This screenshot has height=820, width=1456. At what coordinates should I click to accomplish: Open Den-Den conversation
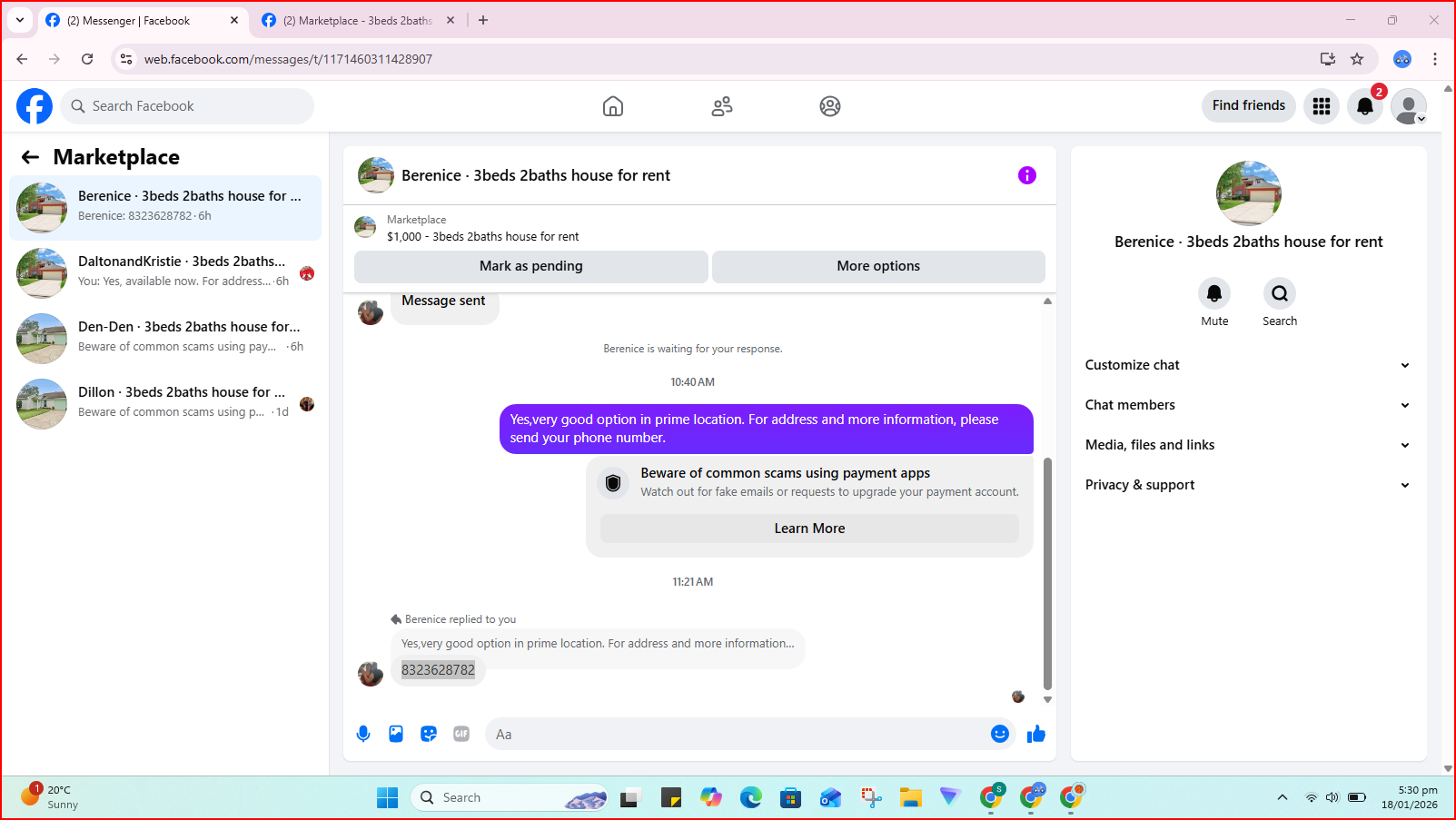(165, 339)
